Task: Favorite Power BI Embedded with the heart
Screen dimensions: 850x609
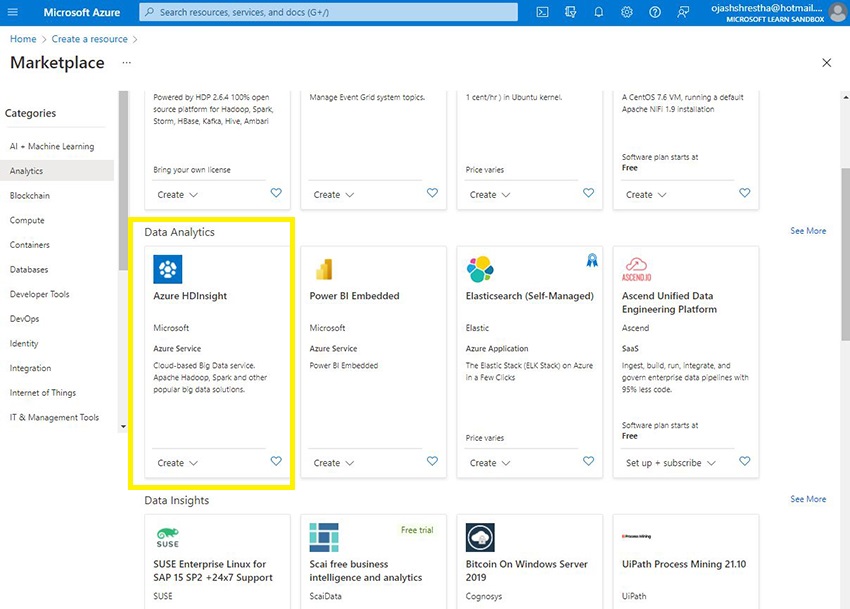Action: pos(432,462)
